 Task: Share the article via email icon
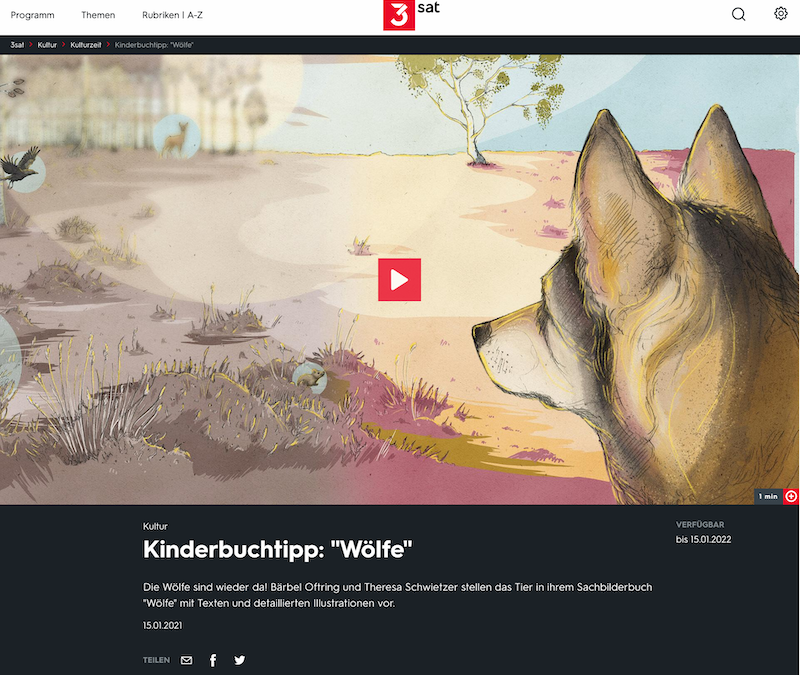(187, 660)
